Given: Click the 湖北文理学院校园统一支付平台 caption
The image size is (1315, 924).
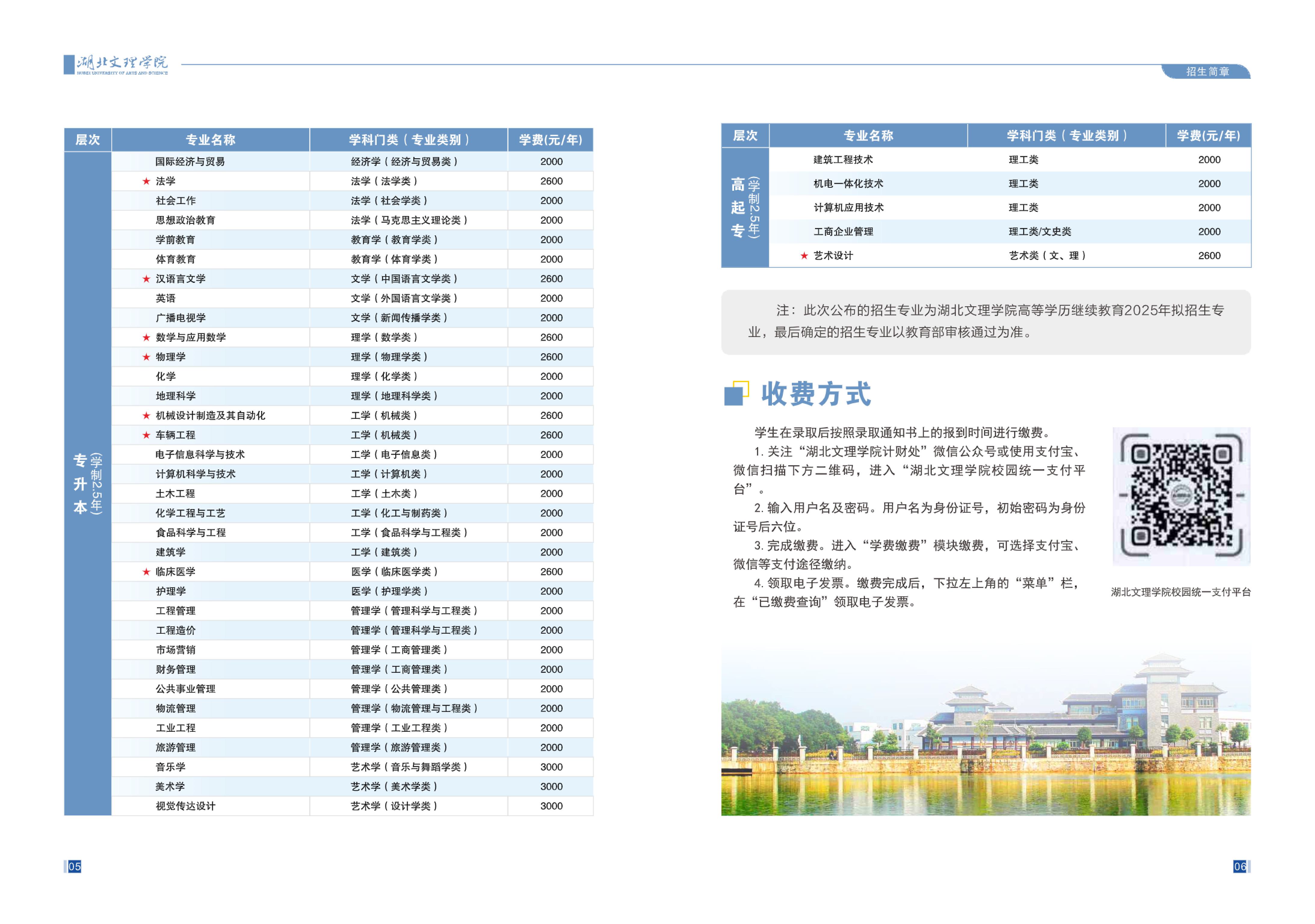Looking at the screenshot, I should pos(1181,592).
